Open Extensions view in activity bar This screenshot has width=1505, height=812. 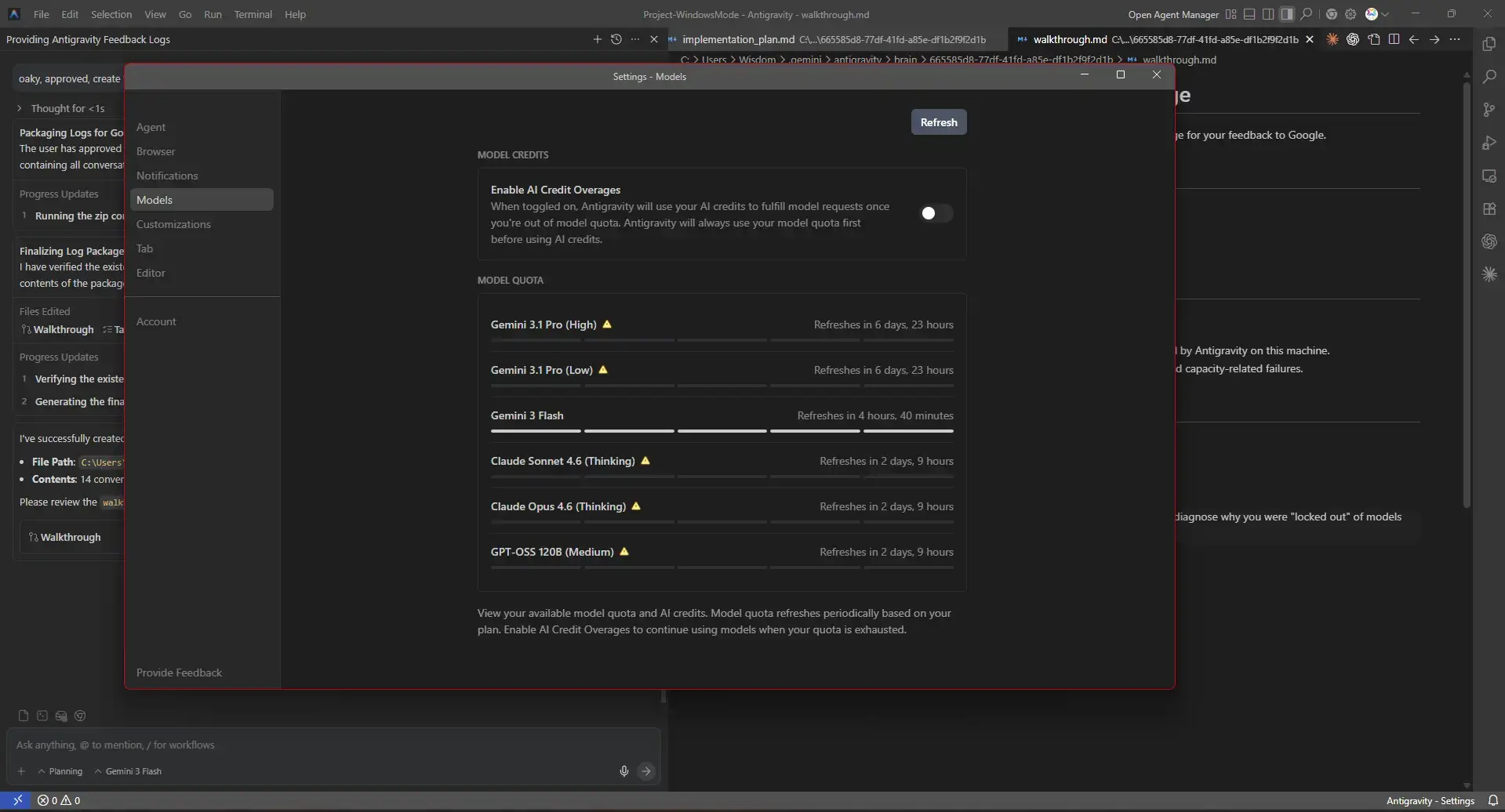[1489, 209]
